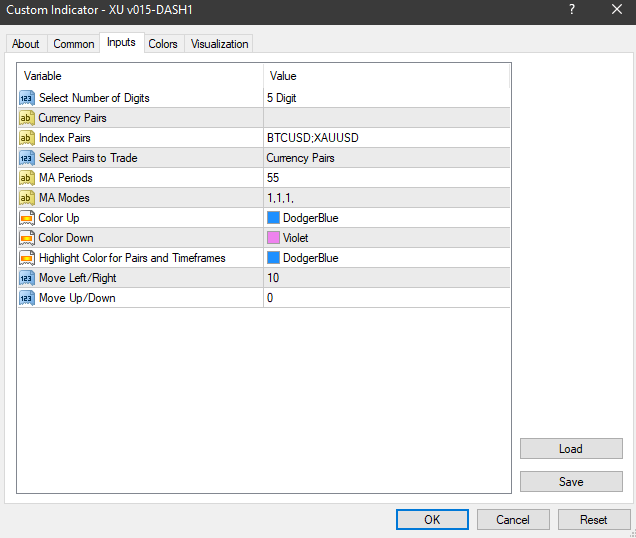Image resolution: width=636 pixels, height=538 pixels.
Task: Open the Visualization tab
Action: (220, 44)
